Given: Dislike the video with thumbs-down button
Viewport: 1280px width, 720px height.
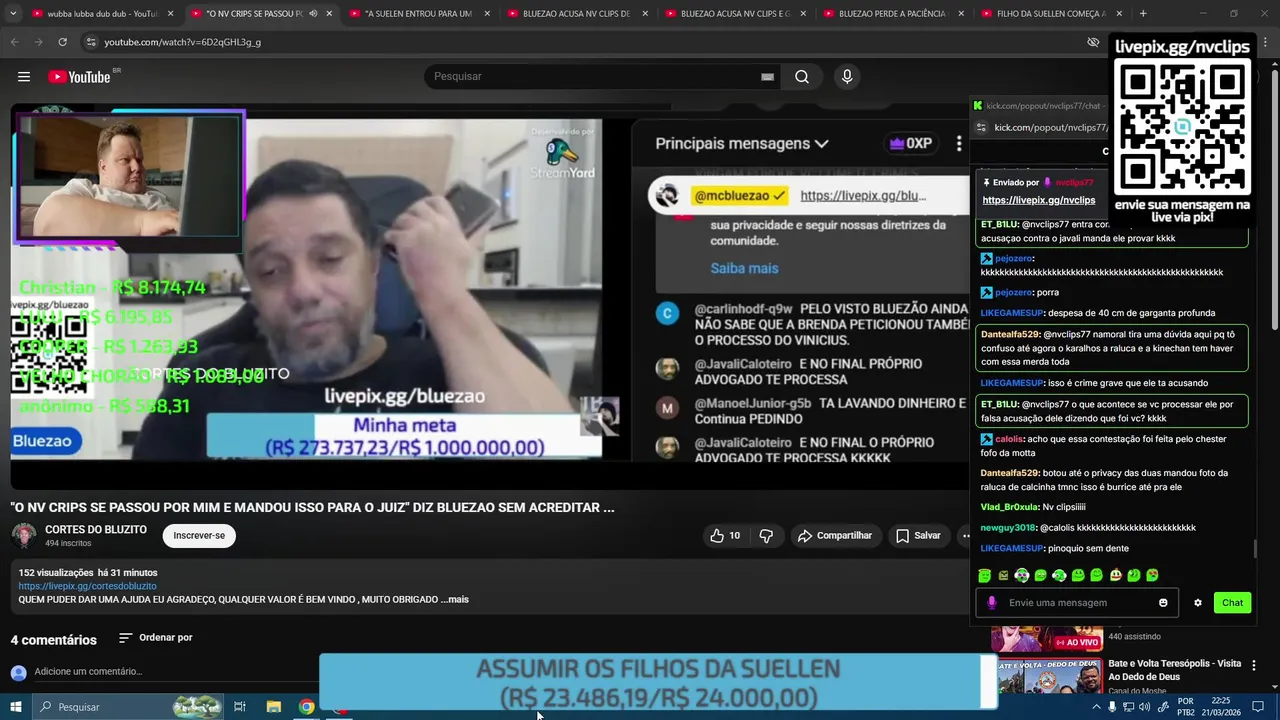Looking at the screenshot, I should tap(766, 536).
